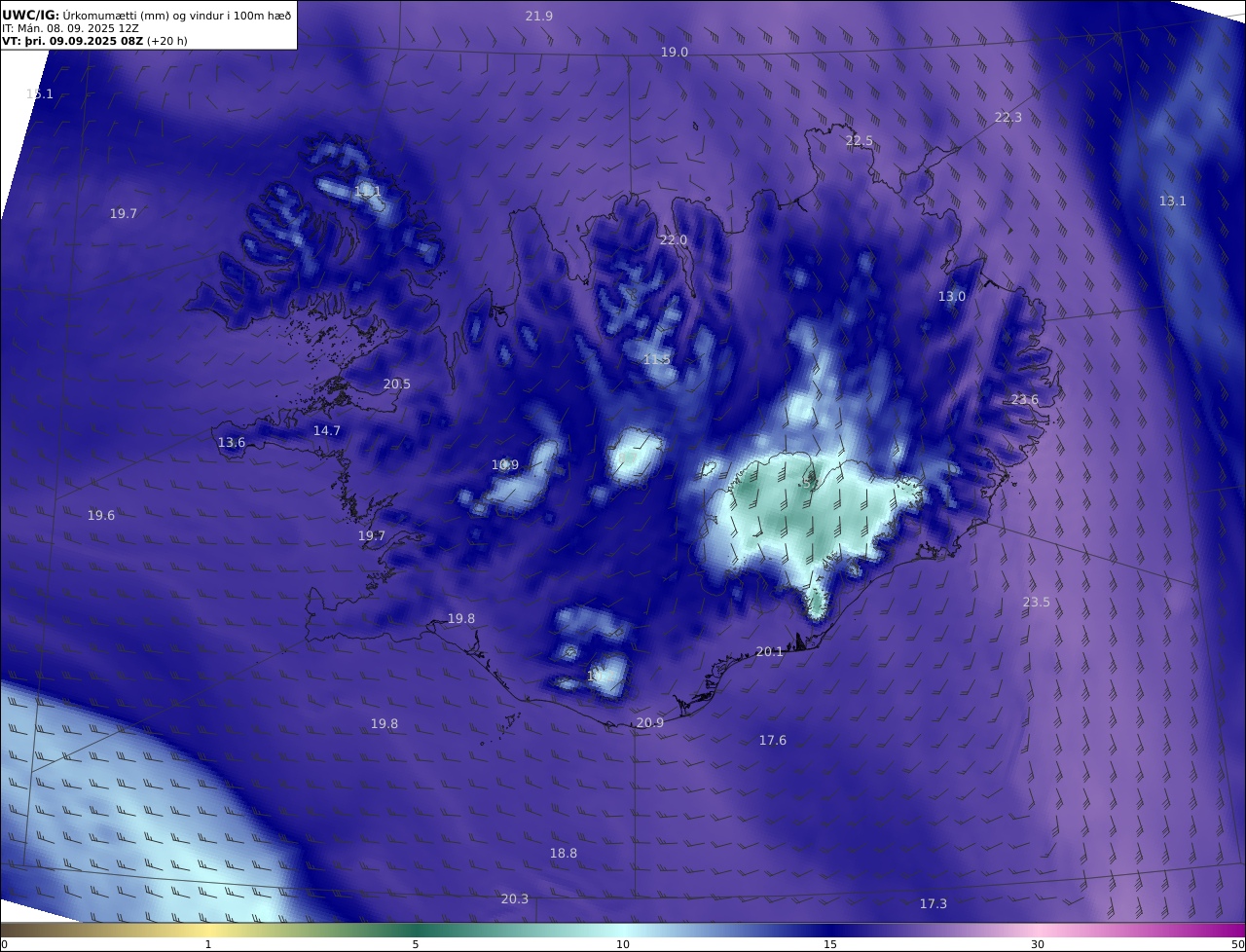
Task: Click the colorbar tick label 50
Action: [x=1237, y=944]
